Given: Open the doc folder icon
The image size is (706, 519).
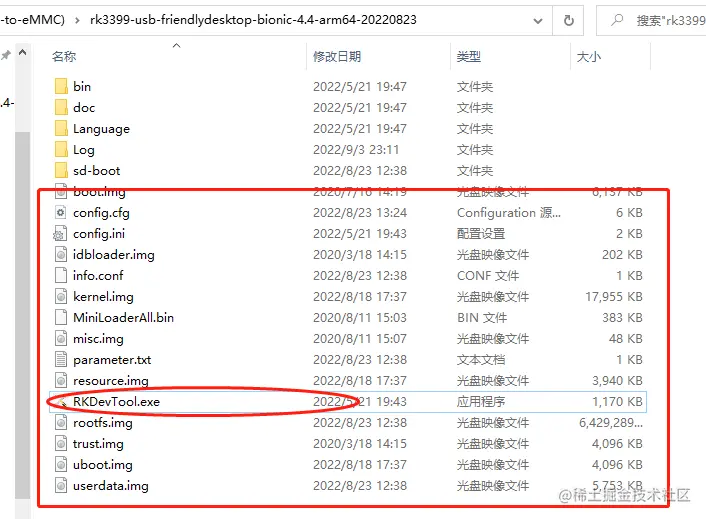Looking at the screenshot, I should (61, 107).
